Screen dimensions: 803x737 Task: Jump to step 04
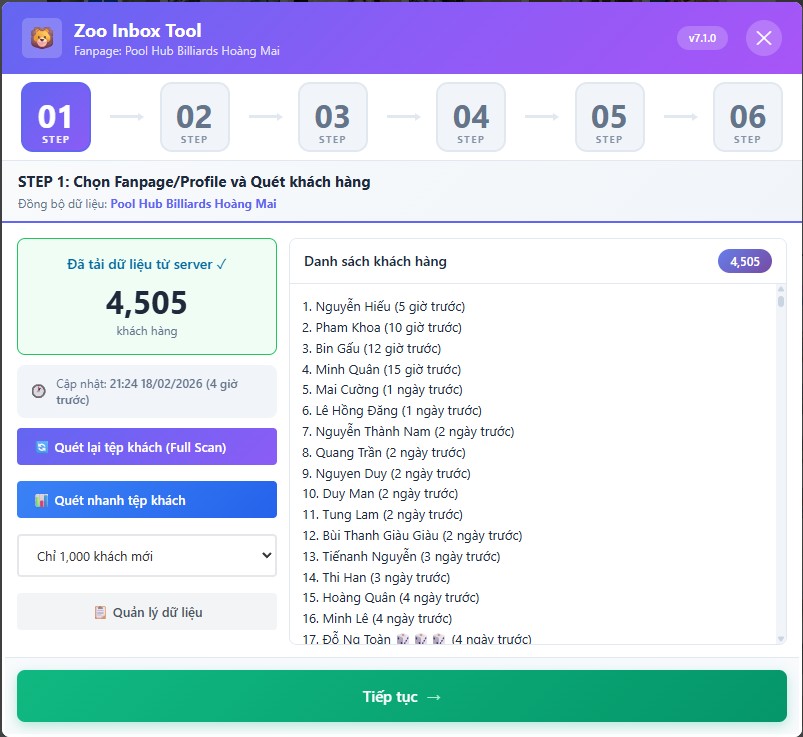(471, 117)
